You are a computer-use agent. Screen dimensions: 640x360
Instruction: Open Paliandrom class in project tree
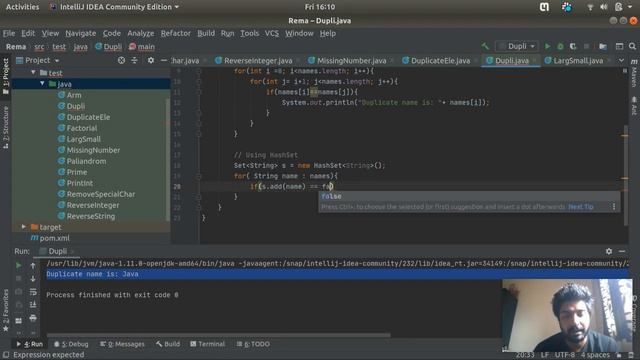86,161
